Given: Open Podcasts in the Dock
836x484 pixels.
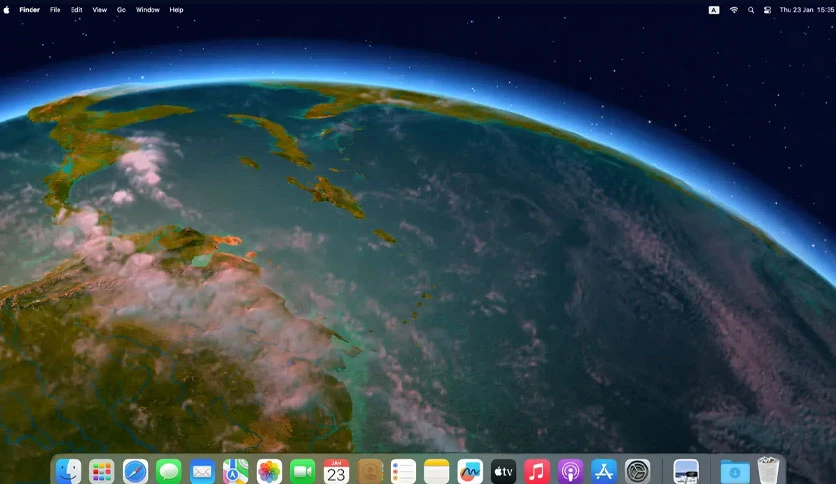Looking at the screenshot, I should tap(570, 472).
